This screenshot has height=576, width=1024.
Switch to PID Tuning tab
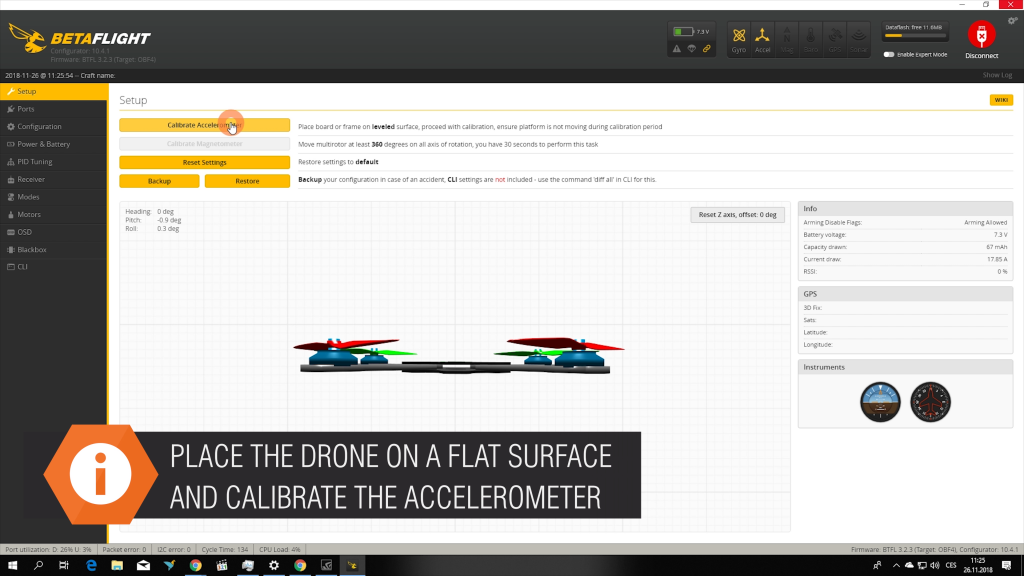pyautogui.click(x=54, y=162)
